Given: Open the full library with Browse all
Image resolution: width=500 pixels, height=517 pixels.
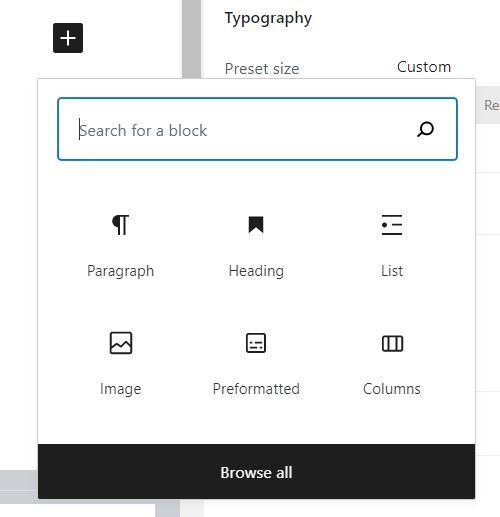Looking at the screenshot, I should click(256, 472).
